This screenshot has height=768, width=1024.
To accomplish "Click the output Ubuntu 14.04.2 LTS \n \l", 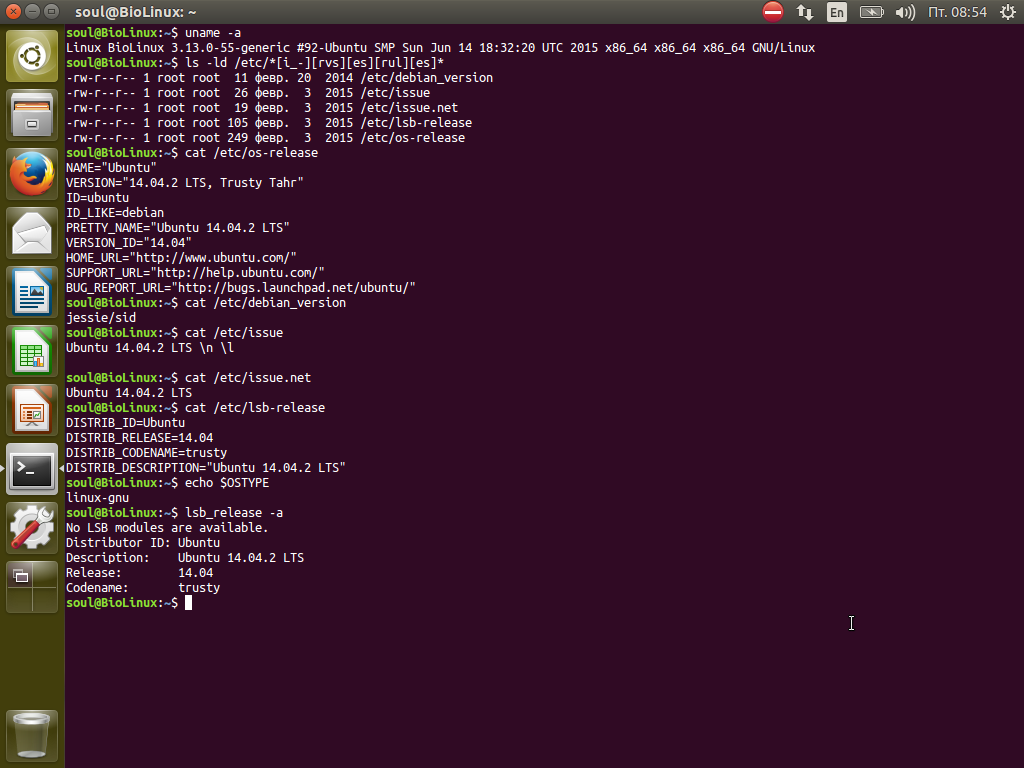I will [x=150, y=348].
